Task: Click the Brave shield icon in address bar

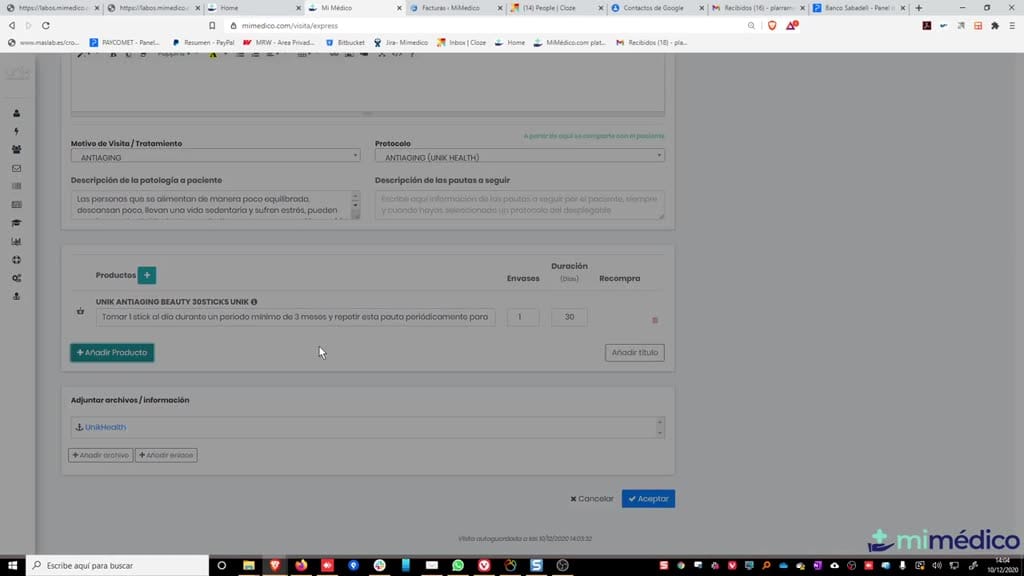Action: tap(772, 25)
